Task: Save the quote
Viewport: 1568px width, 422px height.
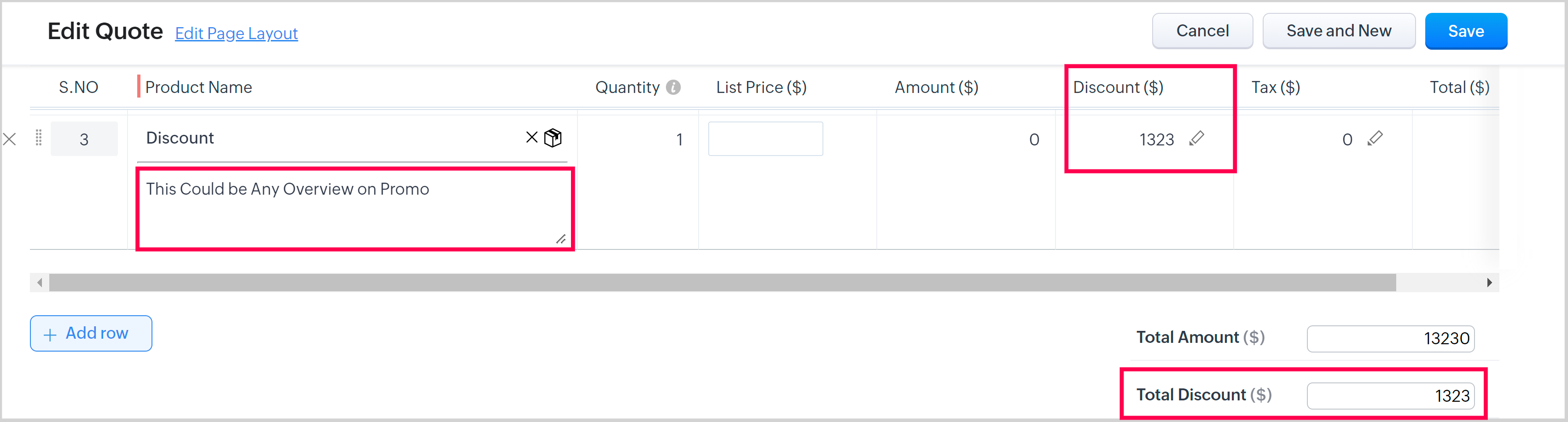Action: (x=1465, y=31)
